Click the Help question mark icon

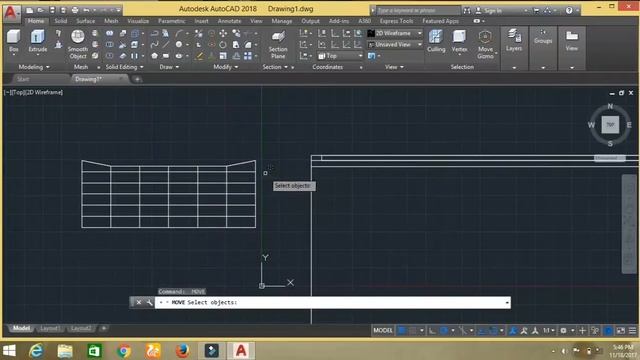(569, 11)
